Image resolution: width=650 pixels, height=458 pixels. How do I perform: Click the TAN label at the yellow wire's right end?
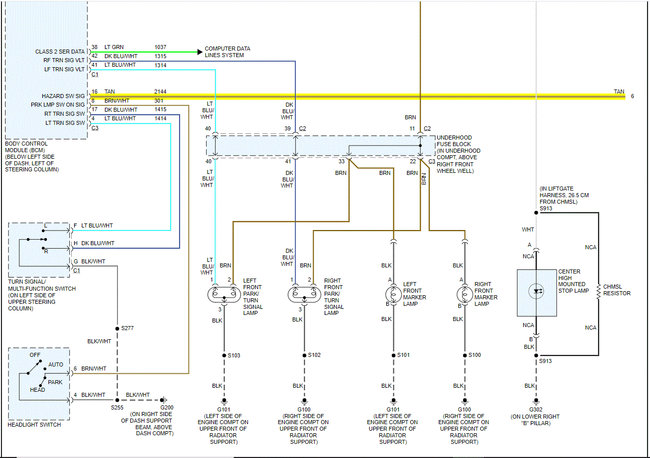point(619,92)
